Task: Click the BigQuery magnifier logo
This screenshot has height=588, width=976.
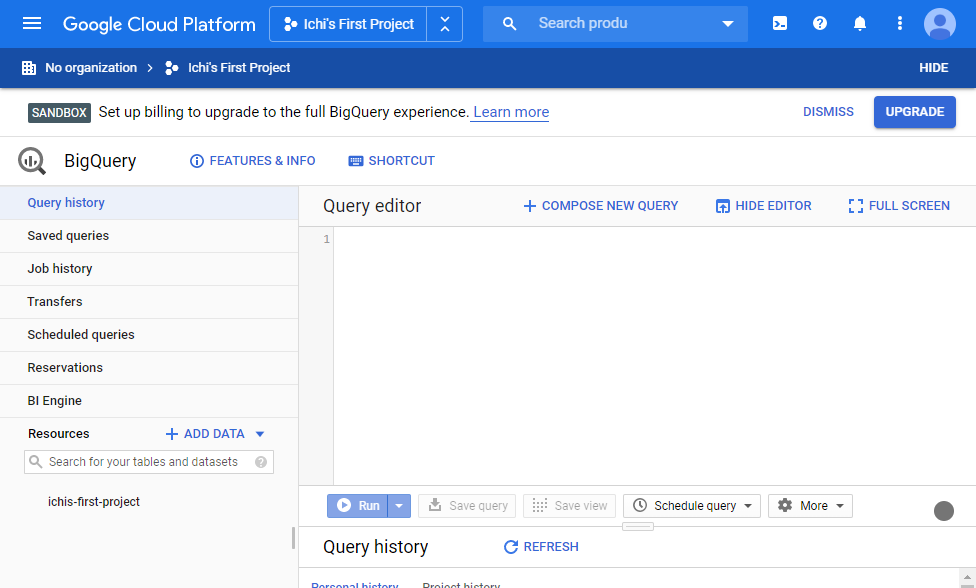Action: coord(32,161)
